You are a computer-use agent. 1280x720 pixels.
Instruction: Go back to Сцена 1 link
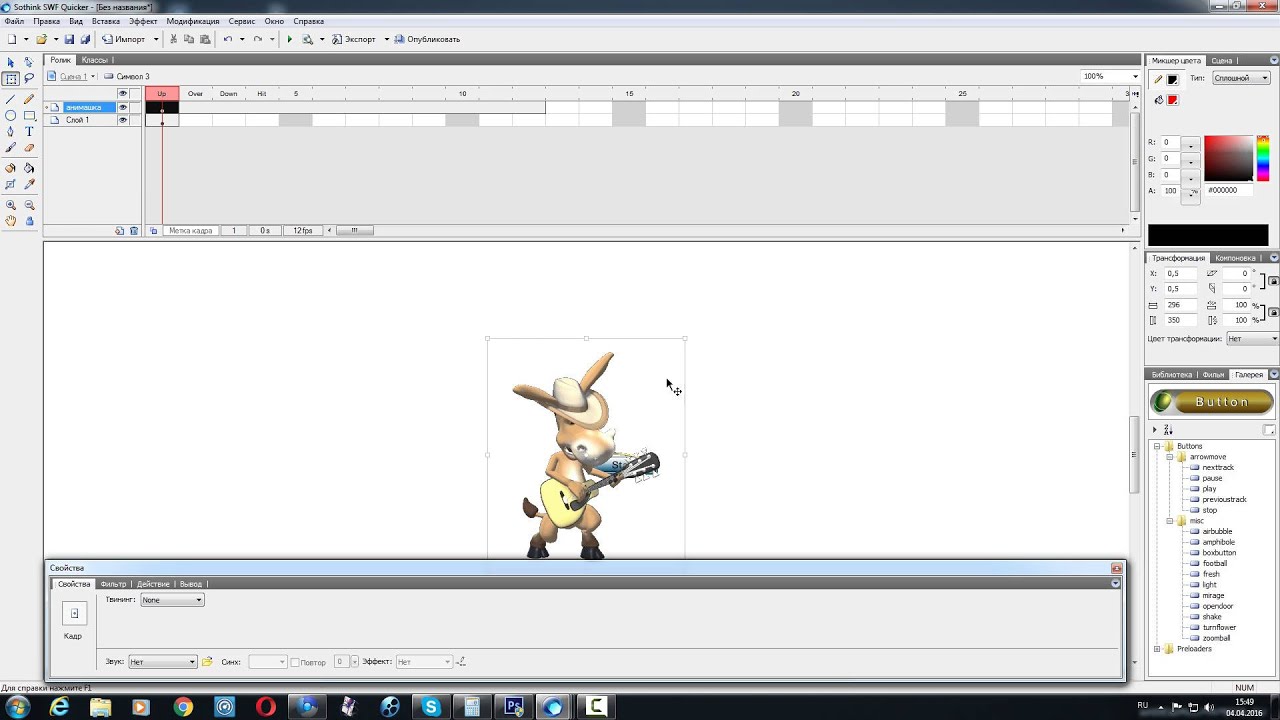(x=72, y=76)
